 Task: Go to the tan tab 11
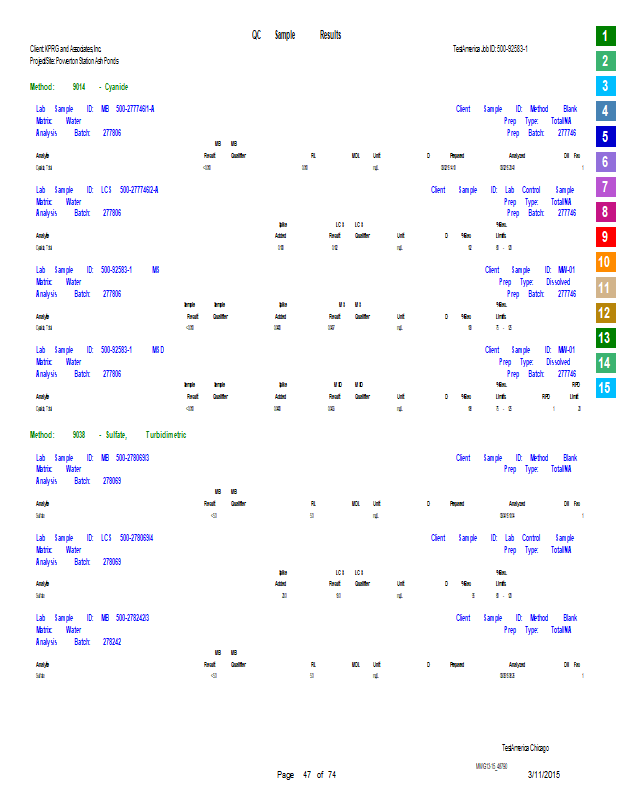604,288
